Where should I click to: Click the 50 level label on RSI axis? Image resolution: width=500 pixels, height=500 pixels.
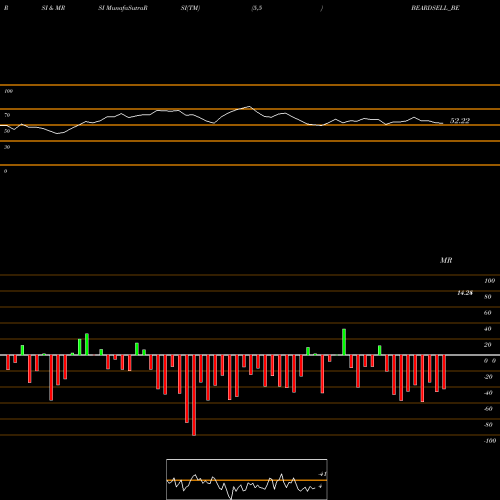(x=7, y=131)
